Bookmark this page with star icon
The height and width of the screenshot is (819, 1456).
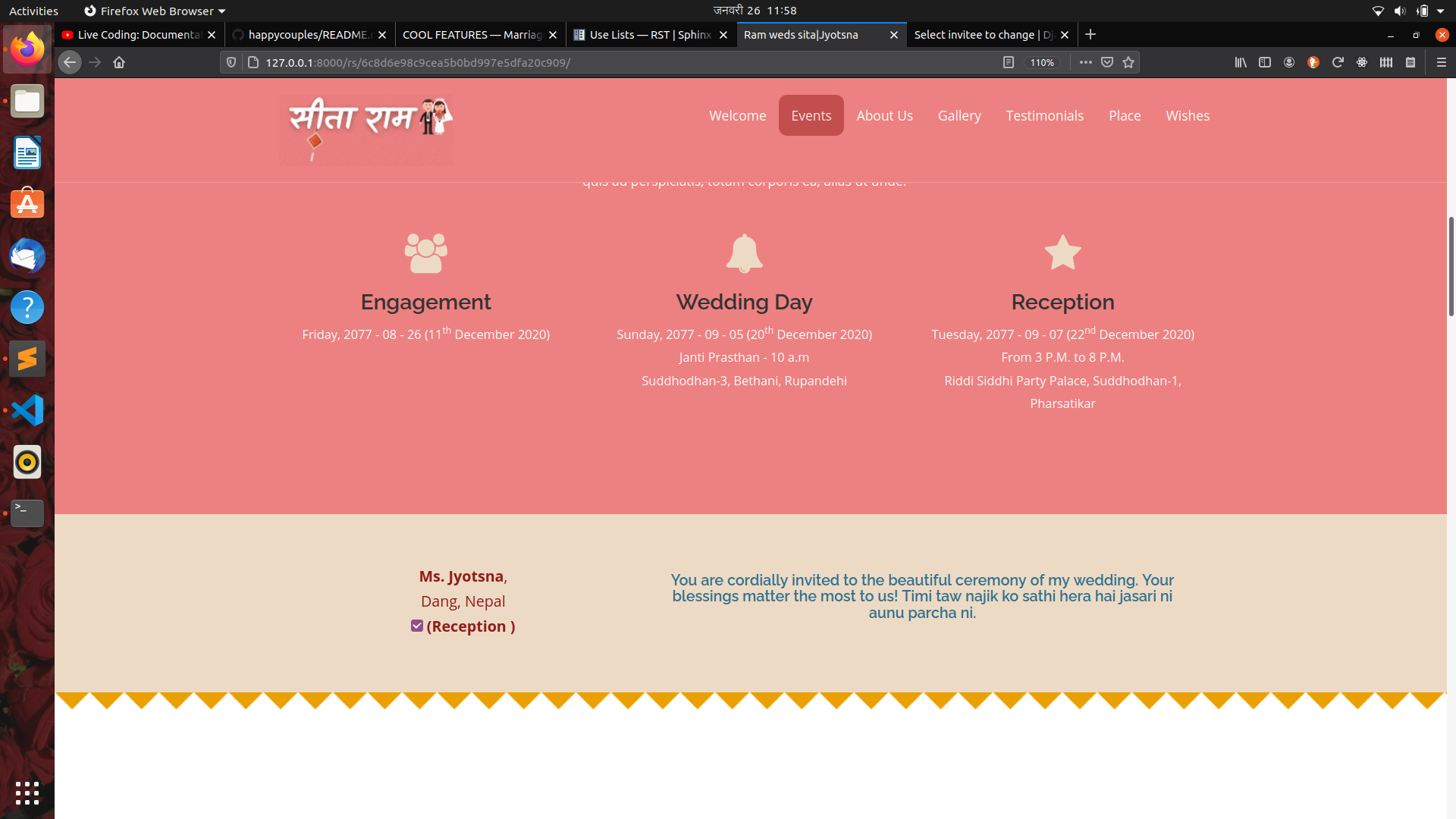1128,63
